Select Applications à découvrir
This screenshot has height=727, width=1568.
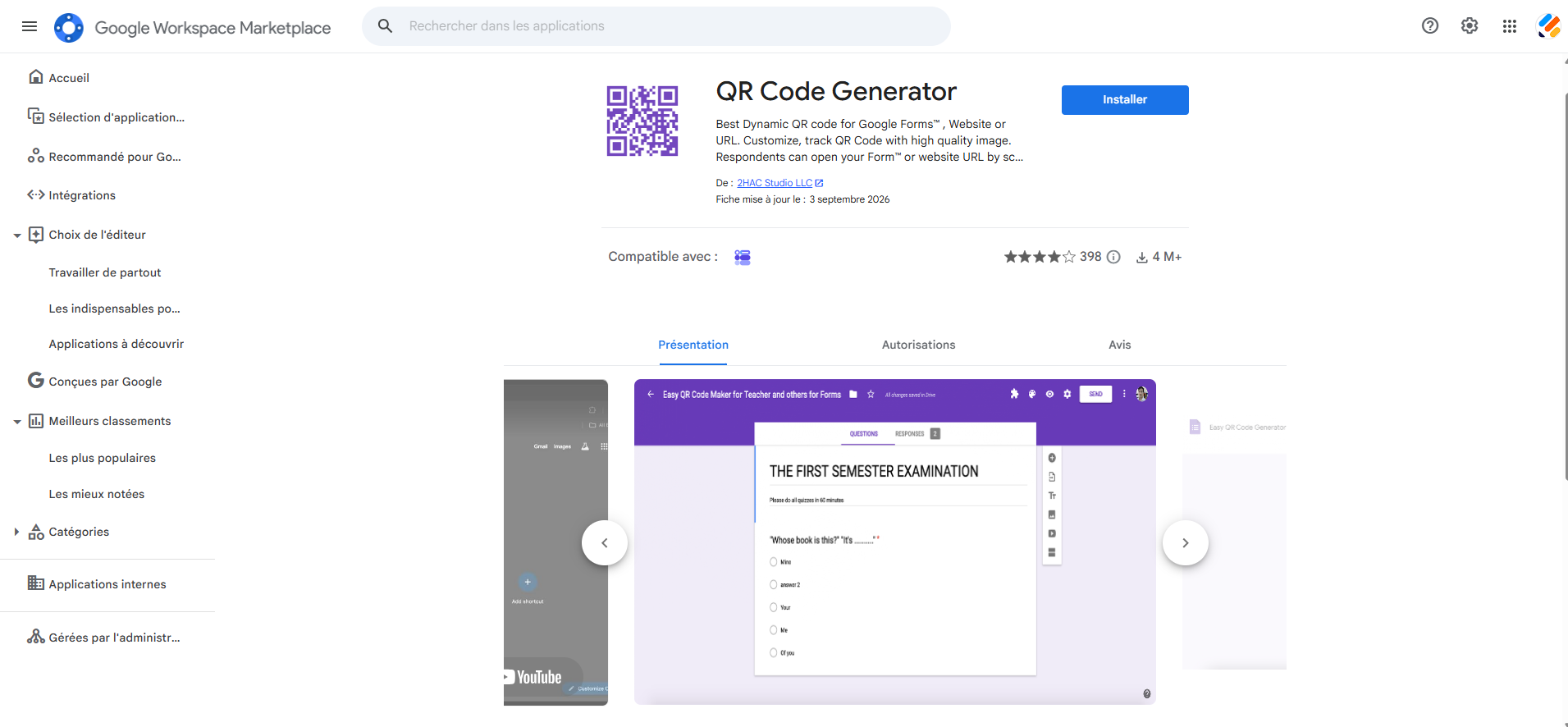pyautogui.click(x=116, y=344)
